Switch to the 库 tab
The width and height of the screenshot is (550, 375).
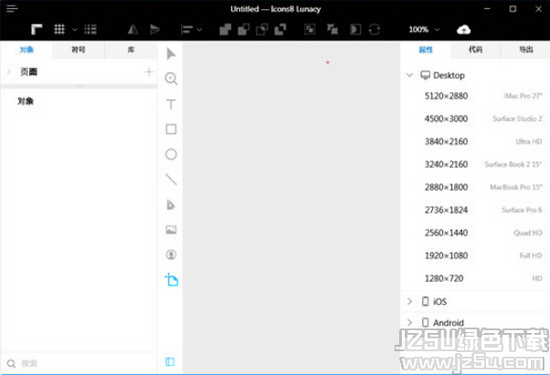(131, 49)
